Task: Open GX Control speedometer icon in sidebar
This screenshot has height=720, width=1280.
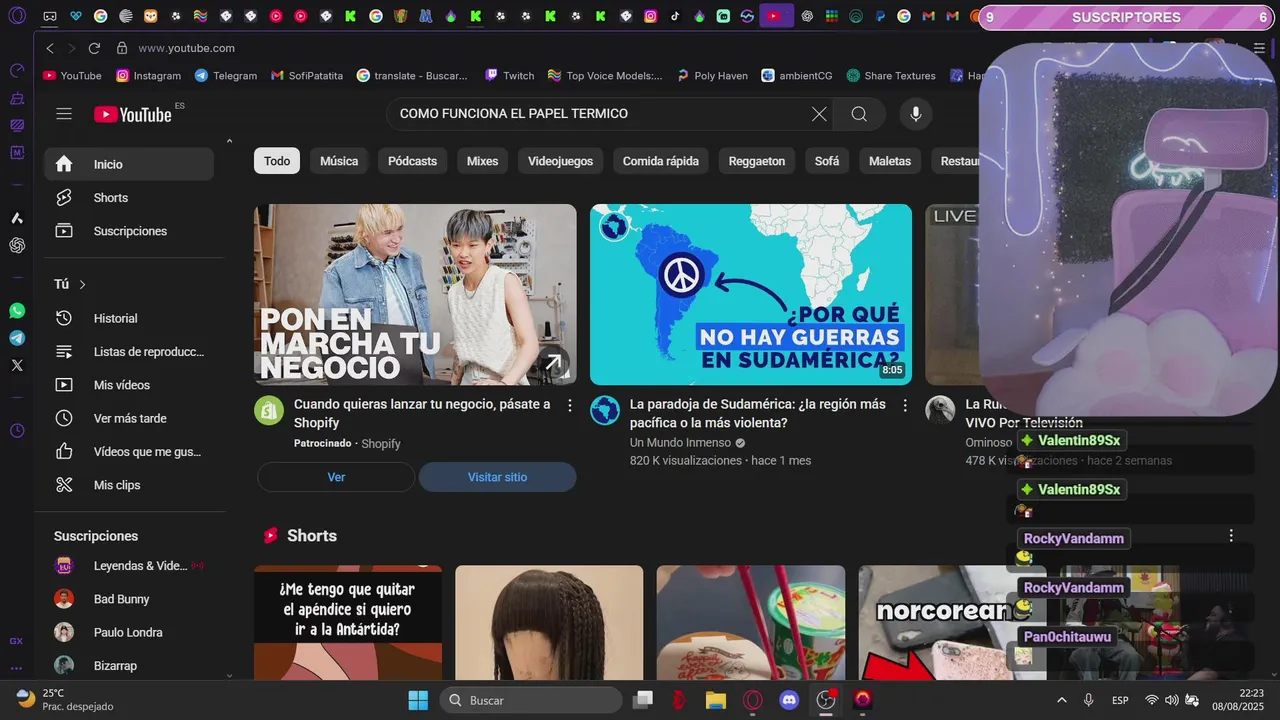Action: (x=17, y=70)
